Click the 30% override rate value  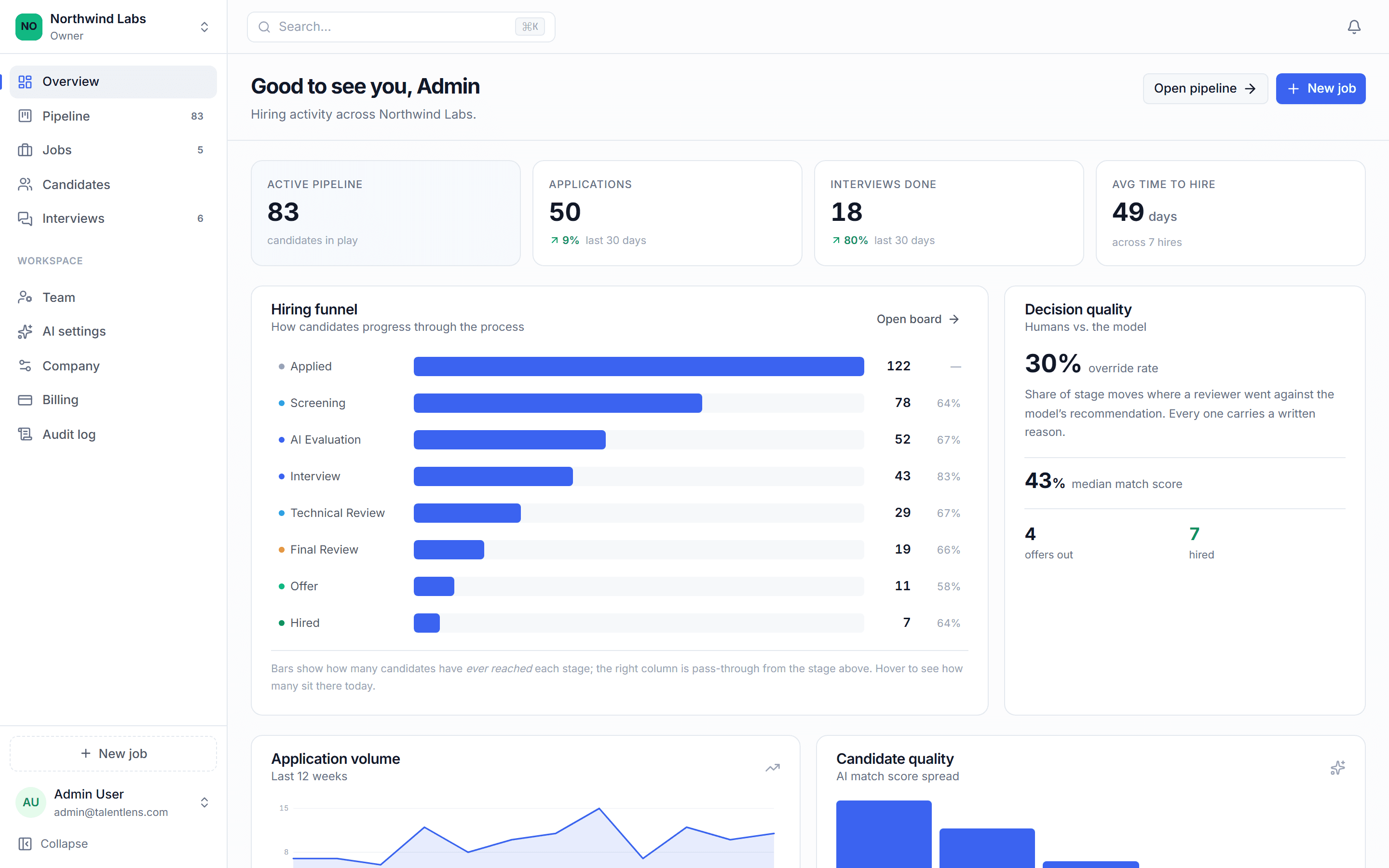1053,364
